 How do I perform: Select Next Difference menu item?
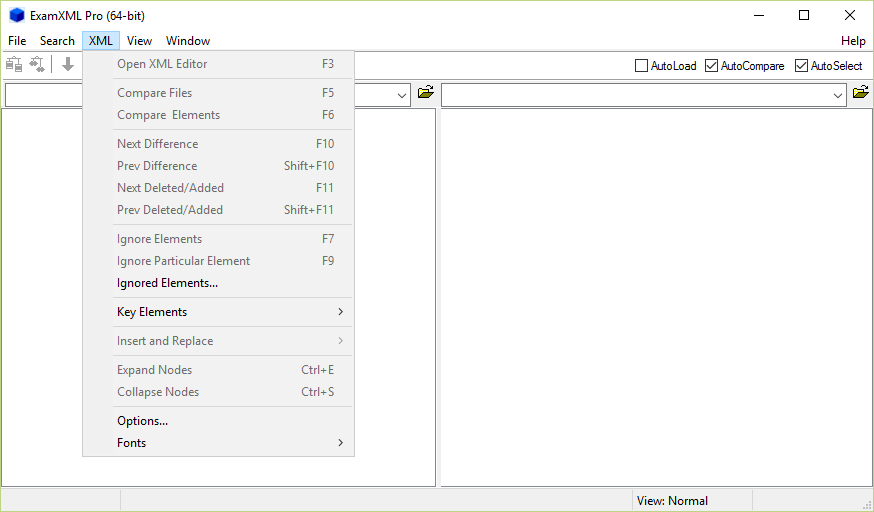click(x=218, y=144)
